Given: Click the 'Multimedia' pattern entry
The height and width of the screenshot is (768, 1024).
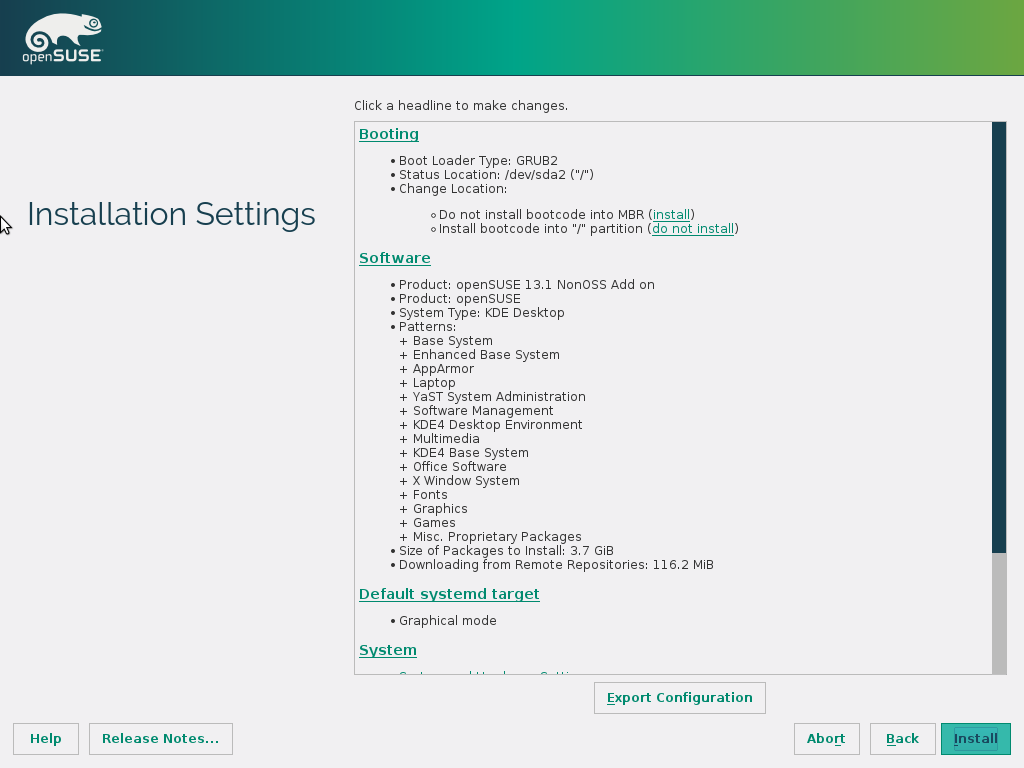Looking at the screenshot, I should click(x=446, y=439).
